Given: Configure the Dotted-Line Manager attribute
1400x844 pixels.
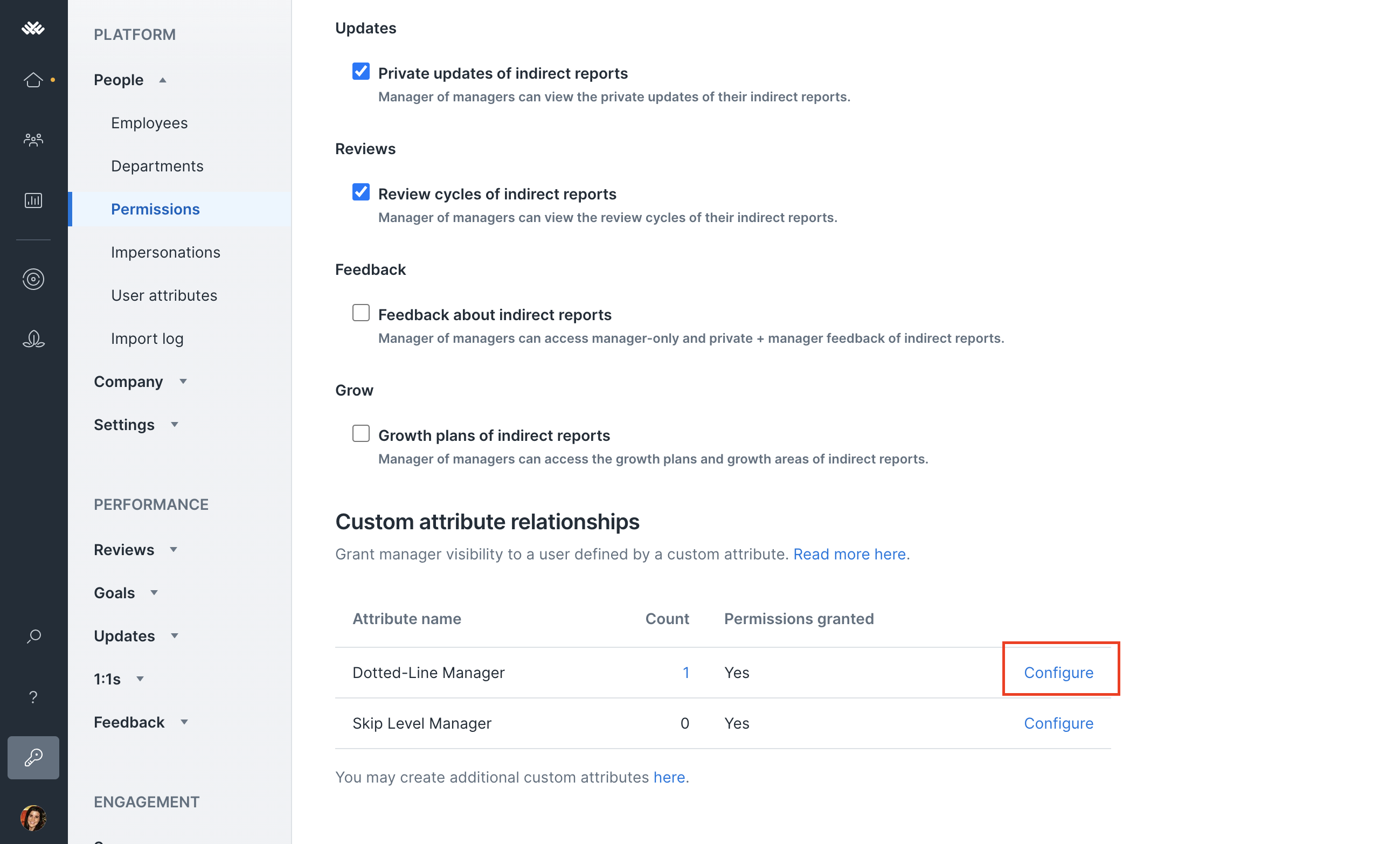Looking at the screenshot, I should click(1058, 673).
